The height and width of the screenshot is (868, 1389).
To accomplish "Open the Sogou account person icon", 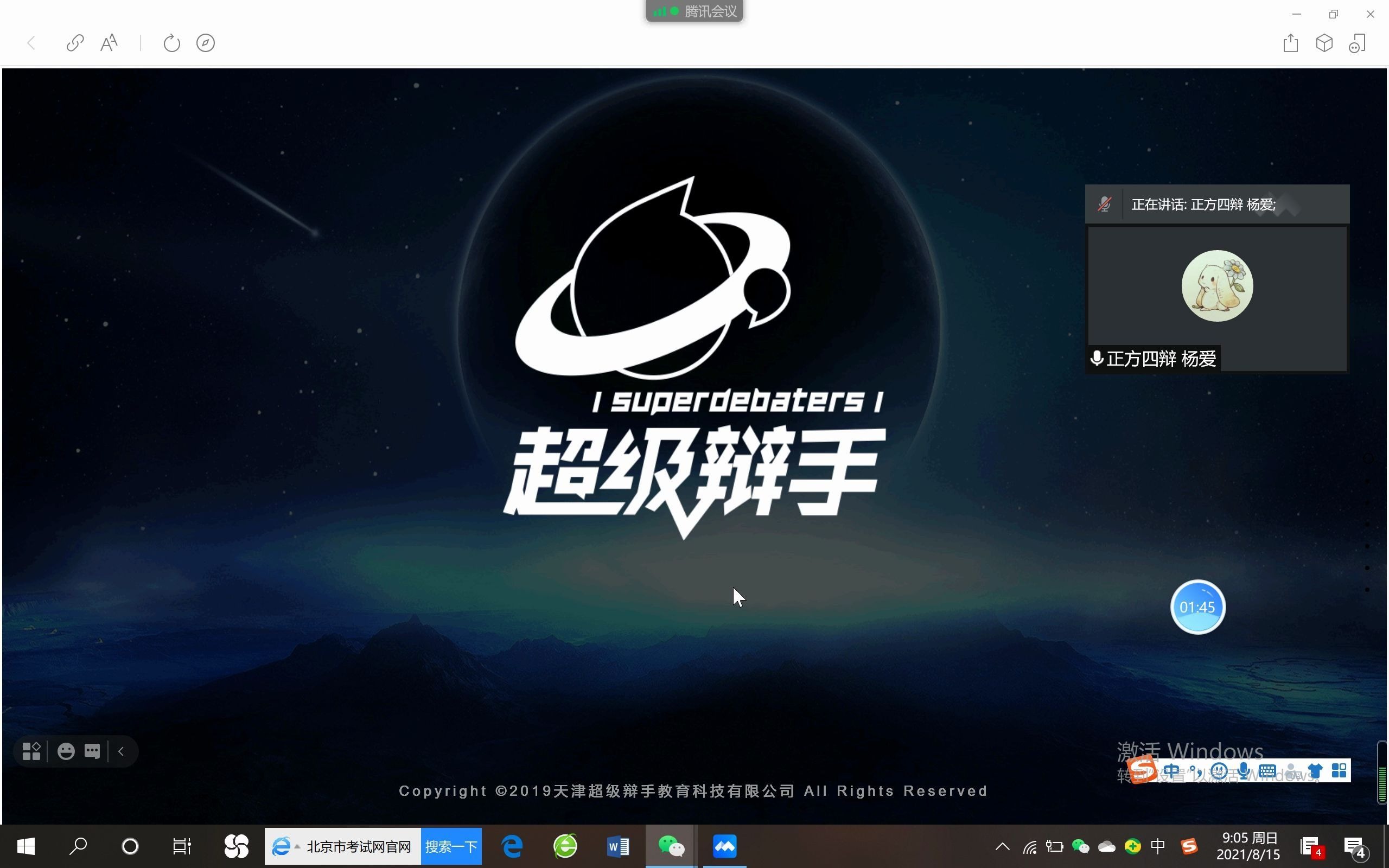I will (x=1291, y=770).
